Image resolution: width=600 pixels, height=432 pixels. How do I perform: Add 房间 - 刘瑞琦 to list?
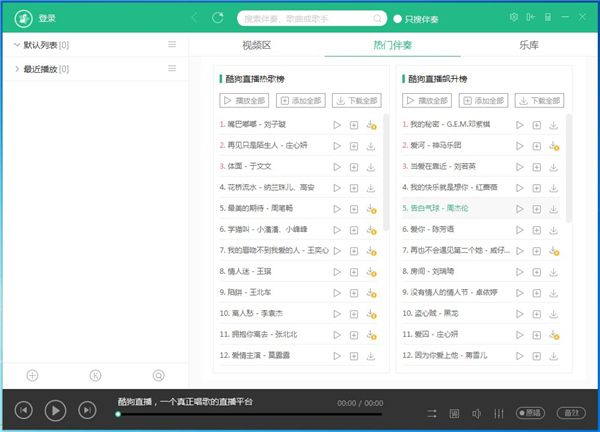click(536, 272)
